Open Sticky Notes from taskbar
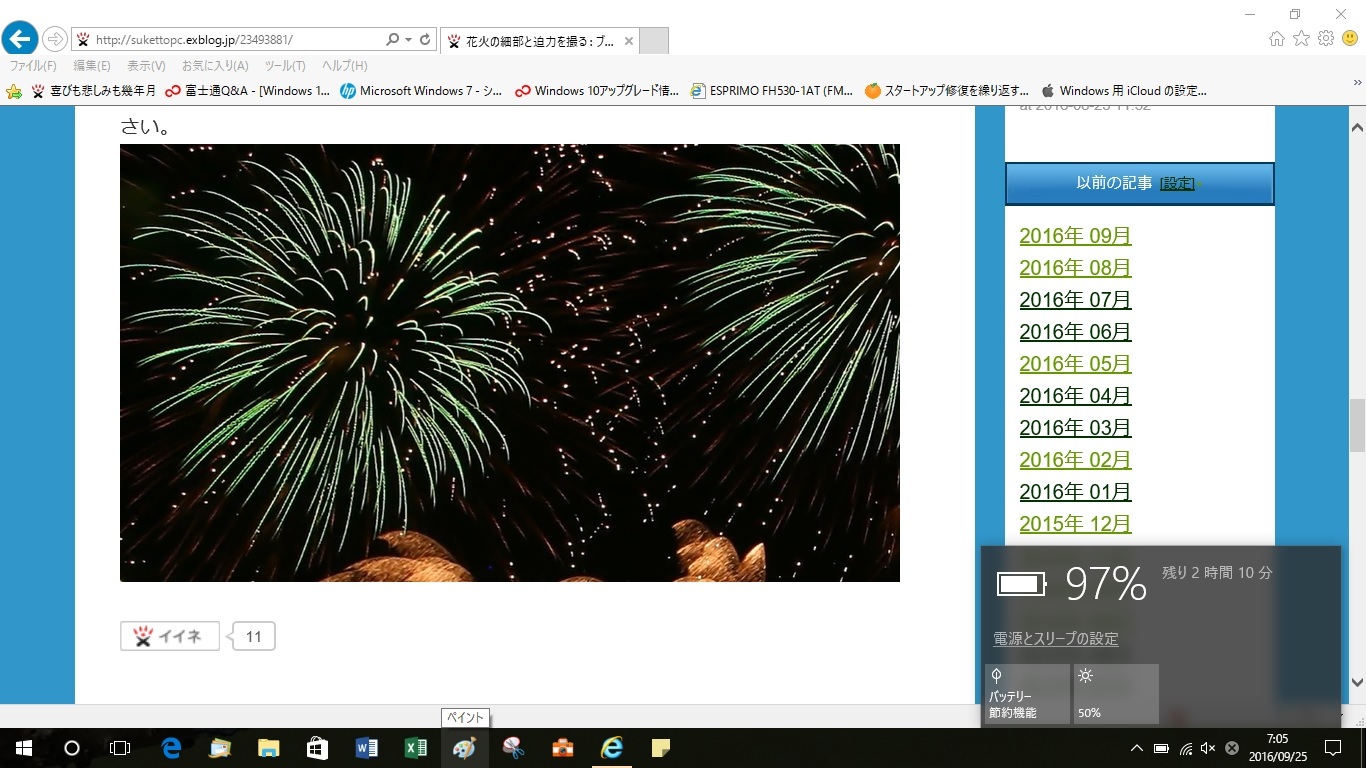Screen dimensions: 1366x768 tap(661, 748)
